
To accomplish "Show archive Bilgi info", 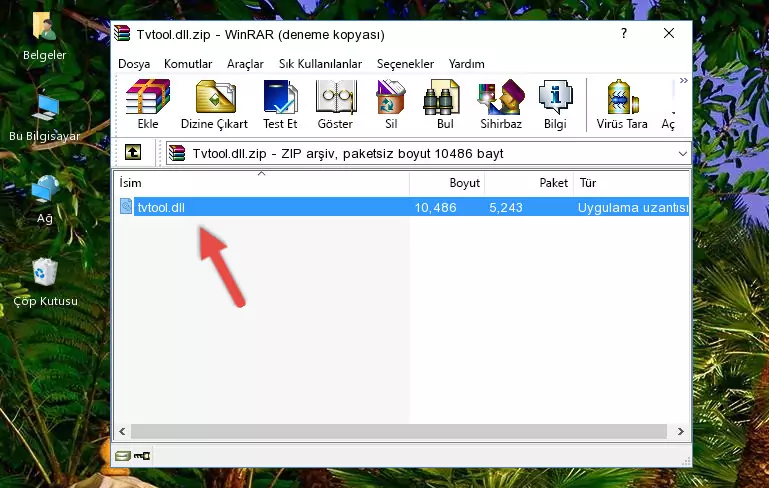I will tap(555, 104).
